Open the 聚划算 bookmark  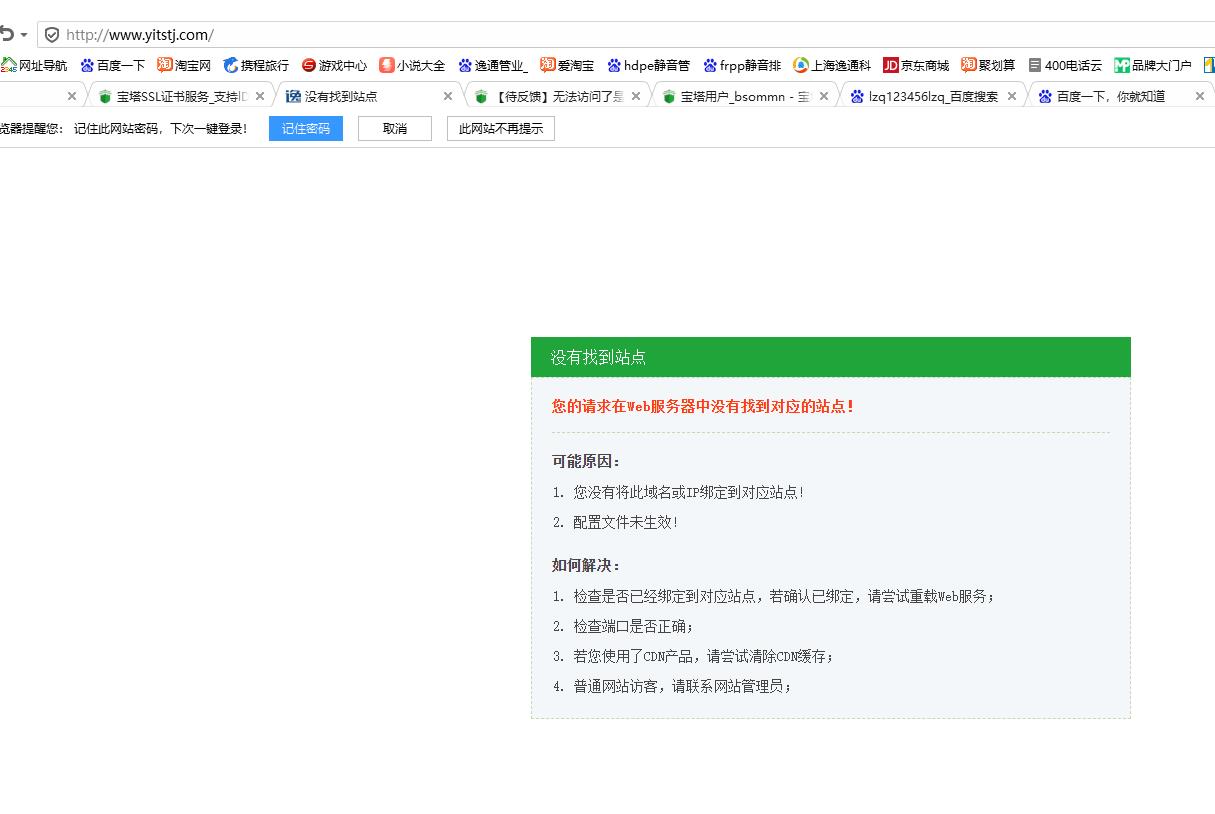click(988, 65)
